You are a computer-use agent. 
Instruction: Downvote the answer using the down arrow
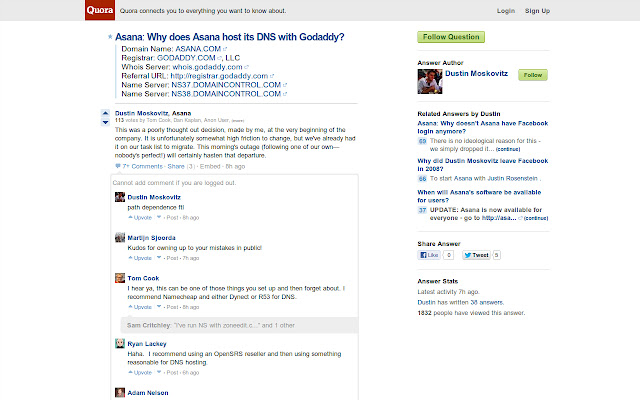(105, 122)
